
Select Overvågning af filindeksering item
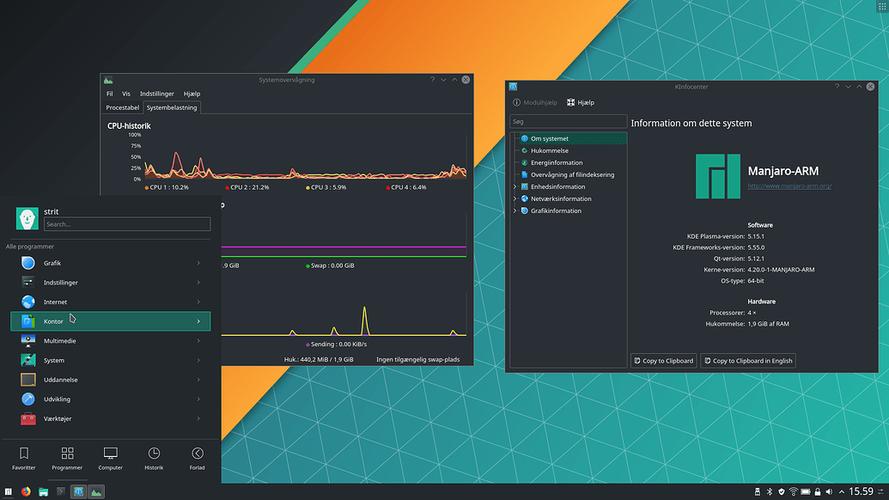[x=570, y=175]
